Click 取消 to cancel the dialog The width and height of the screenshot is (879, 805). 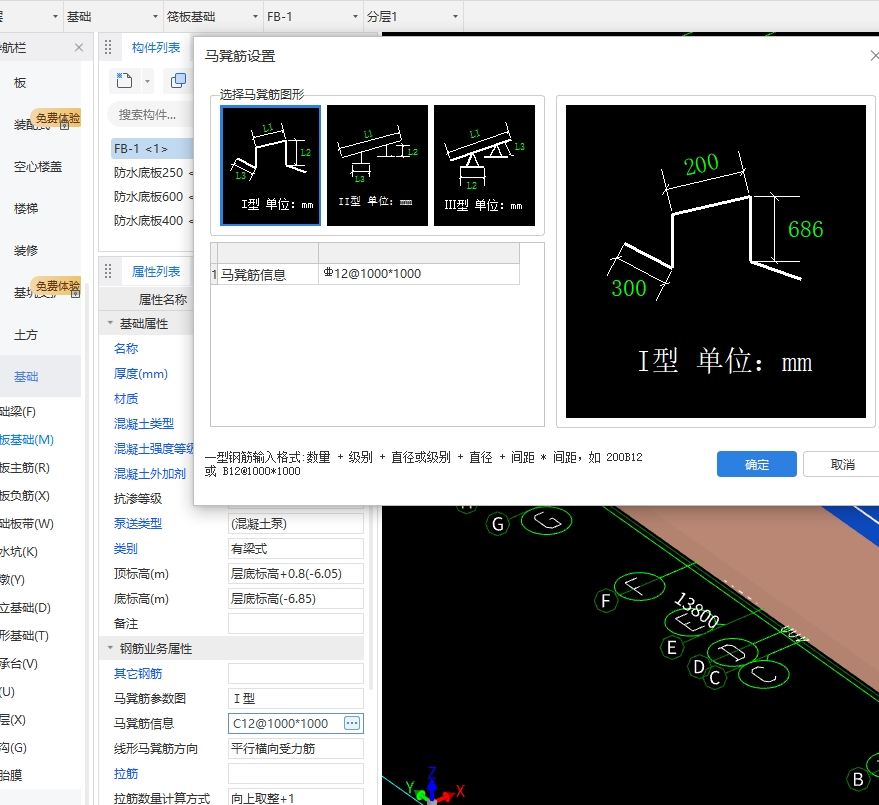[842, 464]
